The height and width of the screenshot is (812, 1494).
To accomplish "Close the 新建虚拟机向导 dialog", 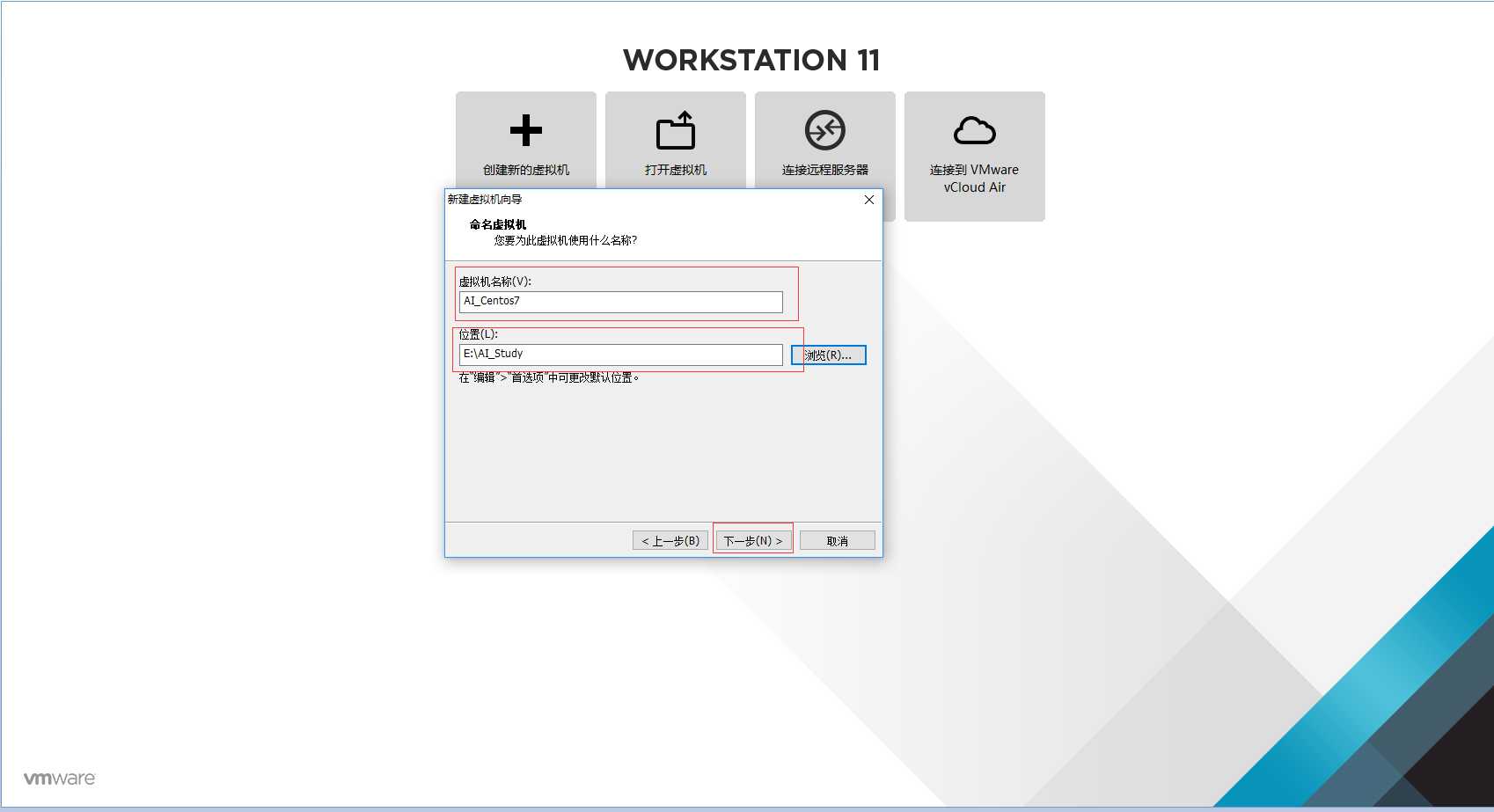I will pos(869,200).
